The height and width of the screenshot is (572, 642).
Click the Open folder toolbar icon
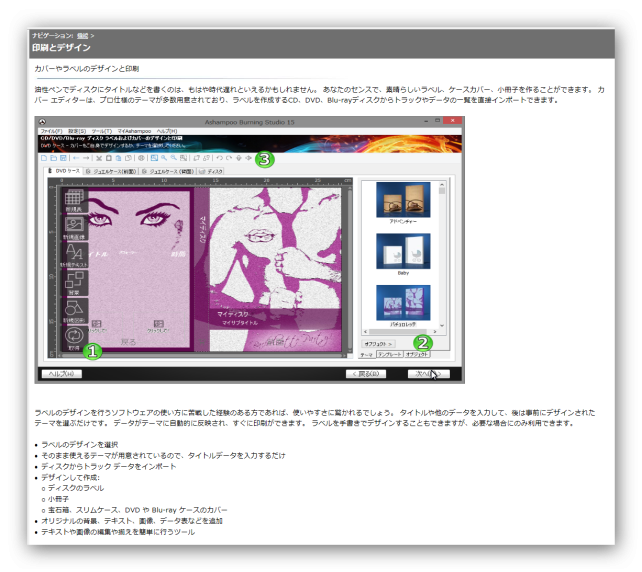point(53,158)
